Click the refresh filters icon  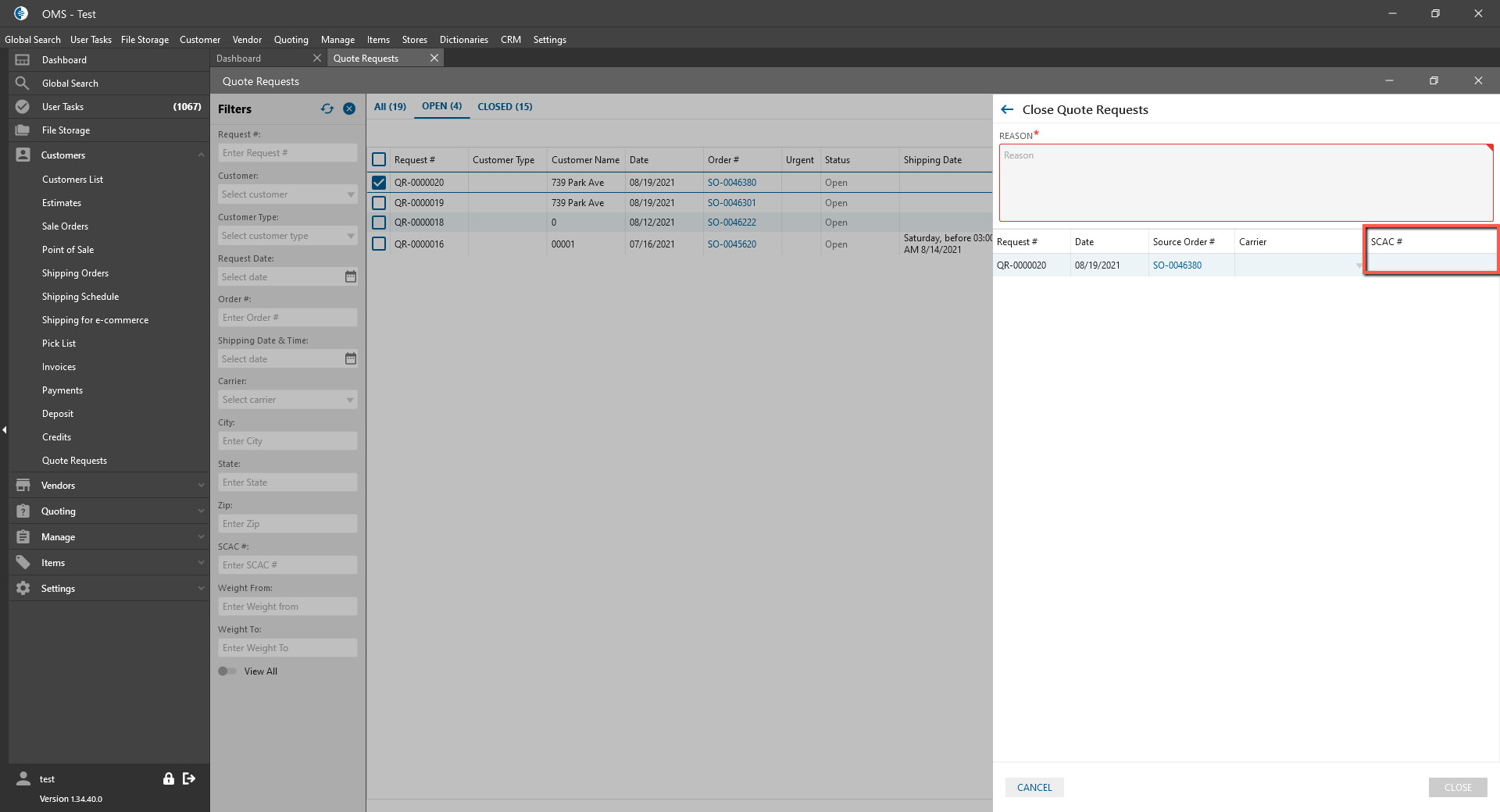coord(327,109)
